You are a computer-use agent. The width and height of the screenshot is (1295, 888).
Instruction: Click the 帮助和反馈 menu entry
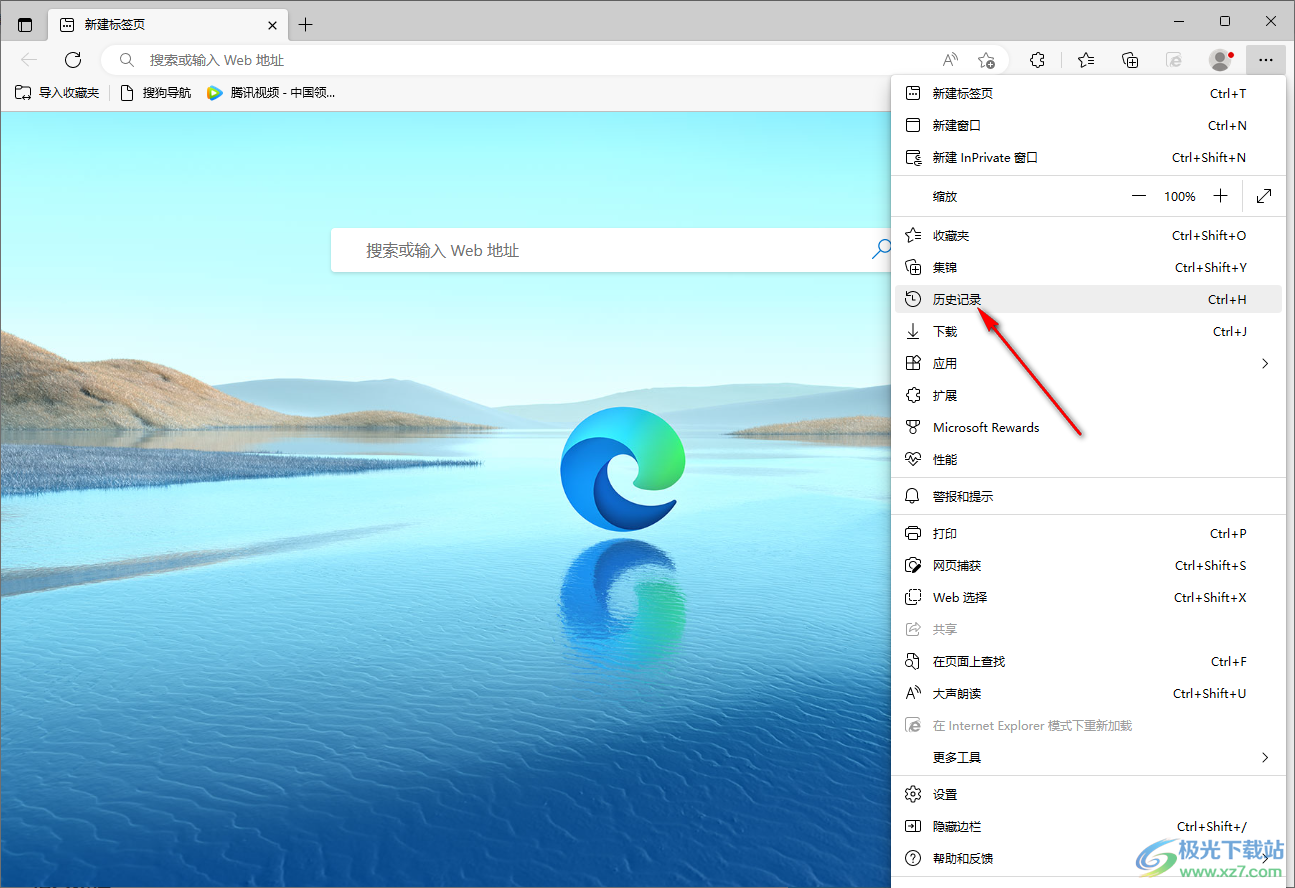click(1088, 858)
